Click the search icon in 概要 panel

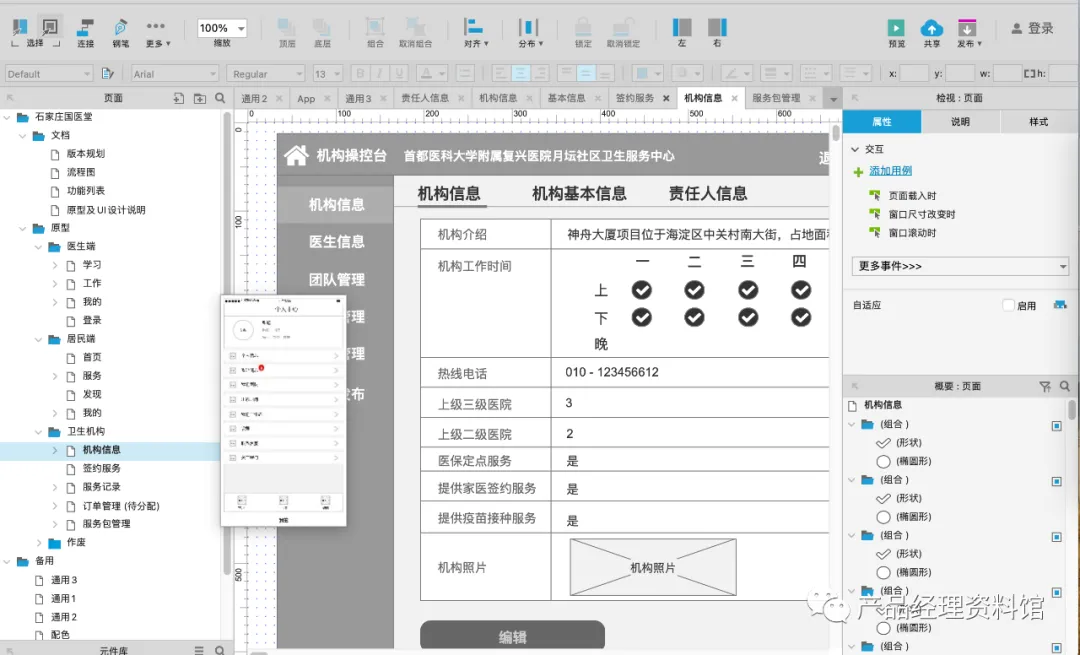click(1065, 386)
